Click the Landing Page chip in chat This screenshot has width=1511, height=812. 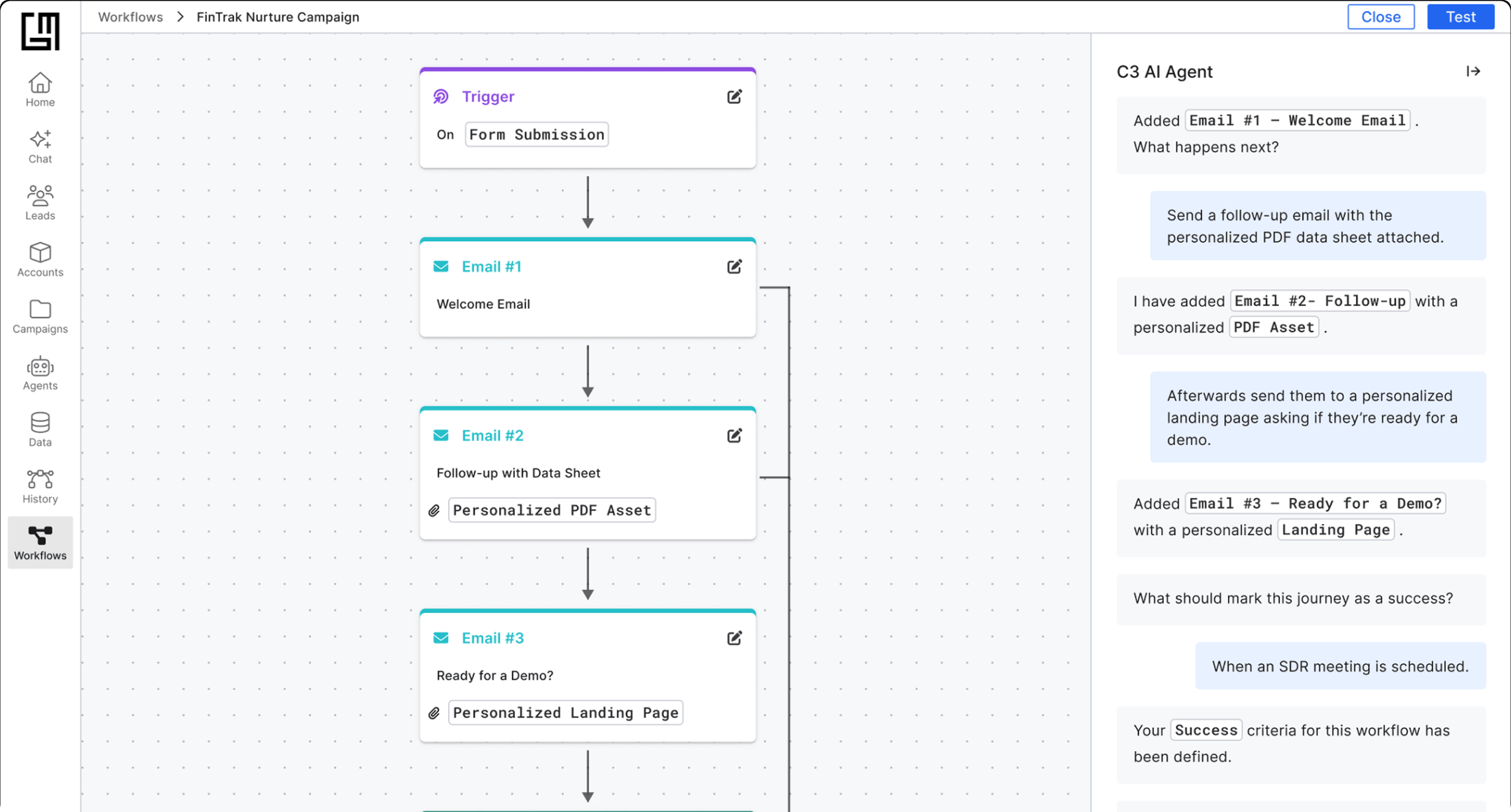click(1335, 530)
